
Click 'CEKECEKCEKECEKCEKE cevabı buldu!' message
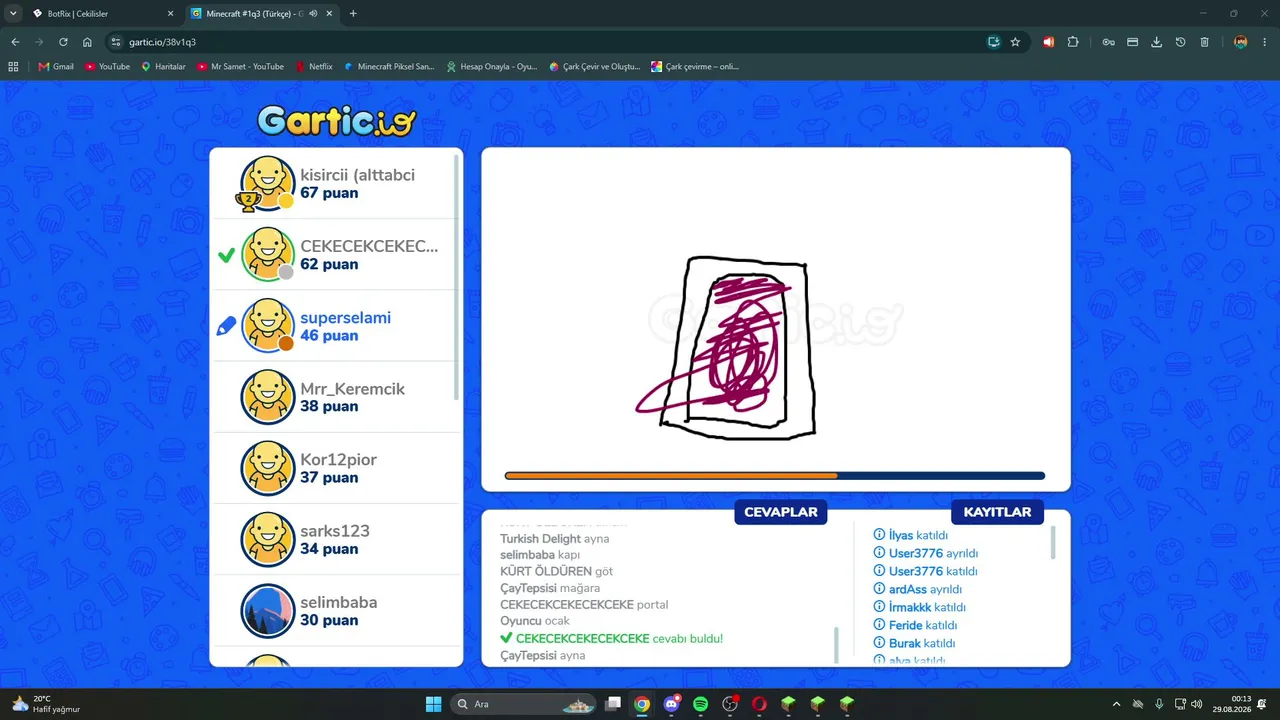(612, 638)
